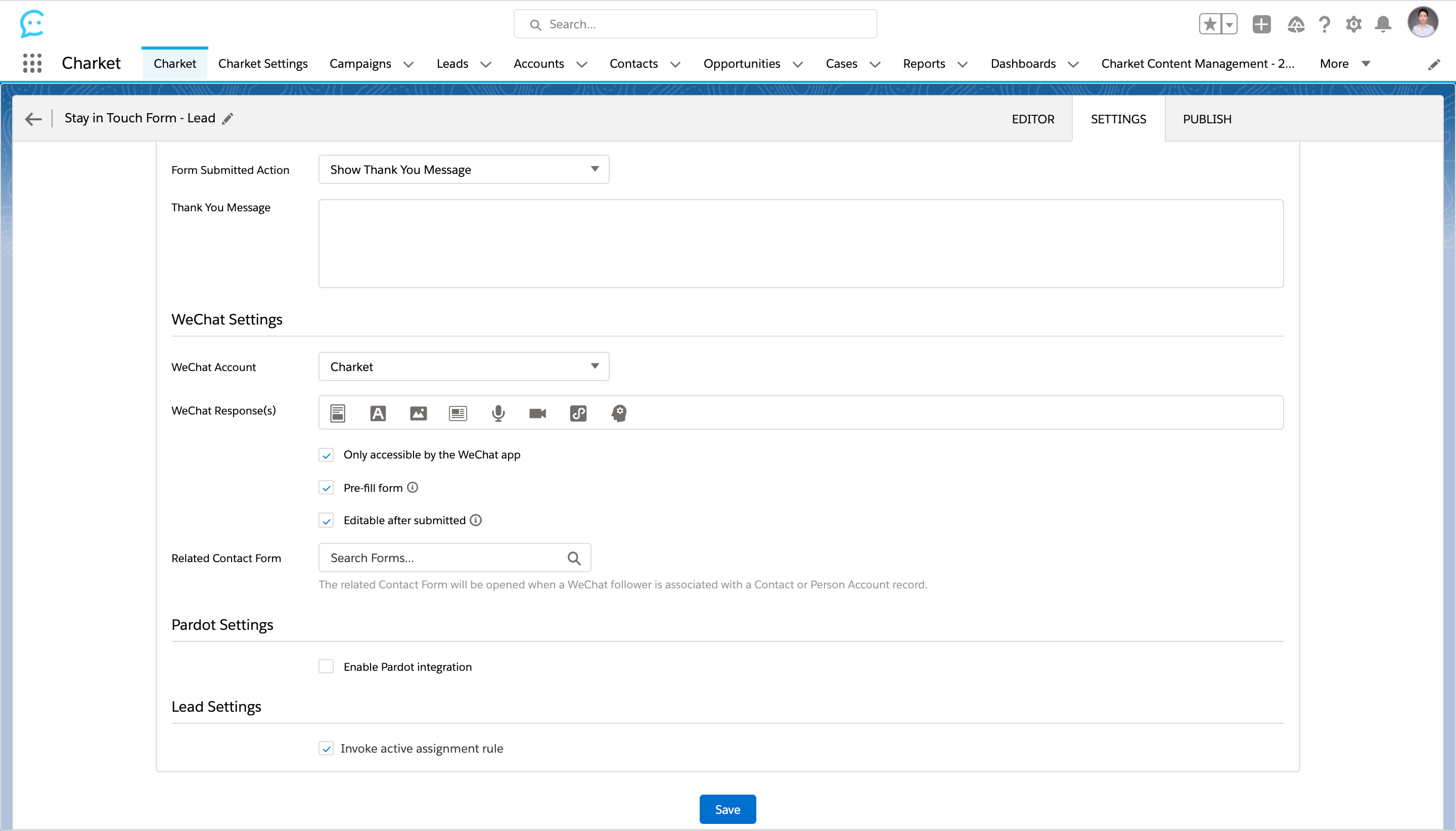Viewport: 1456px width, 831px height.
Task: Uncheck Only accessible by the WeChat app
Action: (326, 455)
